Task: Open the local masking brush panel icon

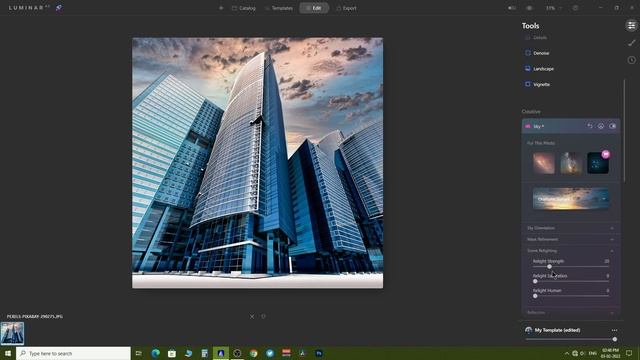Action: click(631, 42)
